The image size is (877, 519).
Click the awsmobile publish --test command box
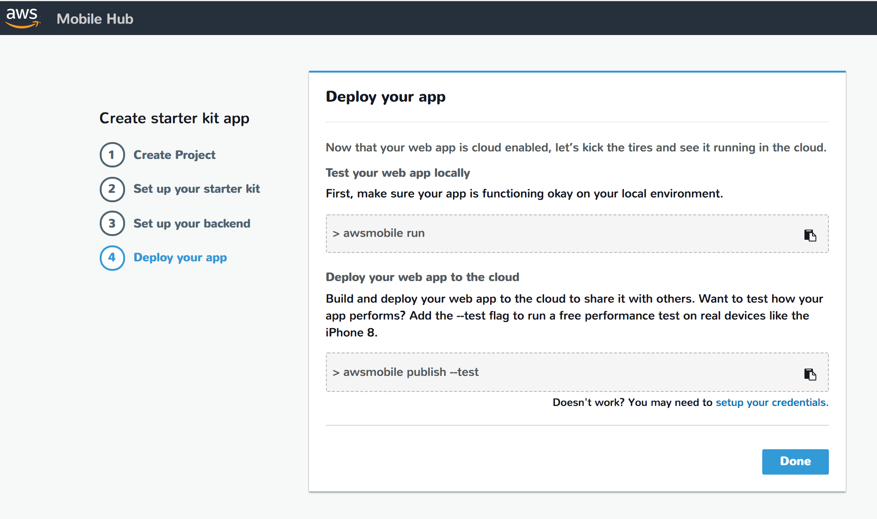point(577,372)
